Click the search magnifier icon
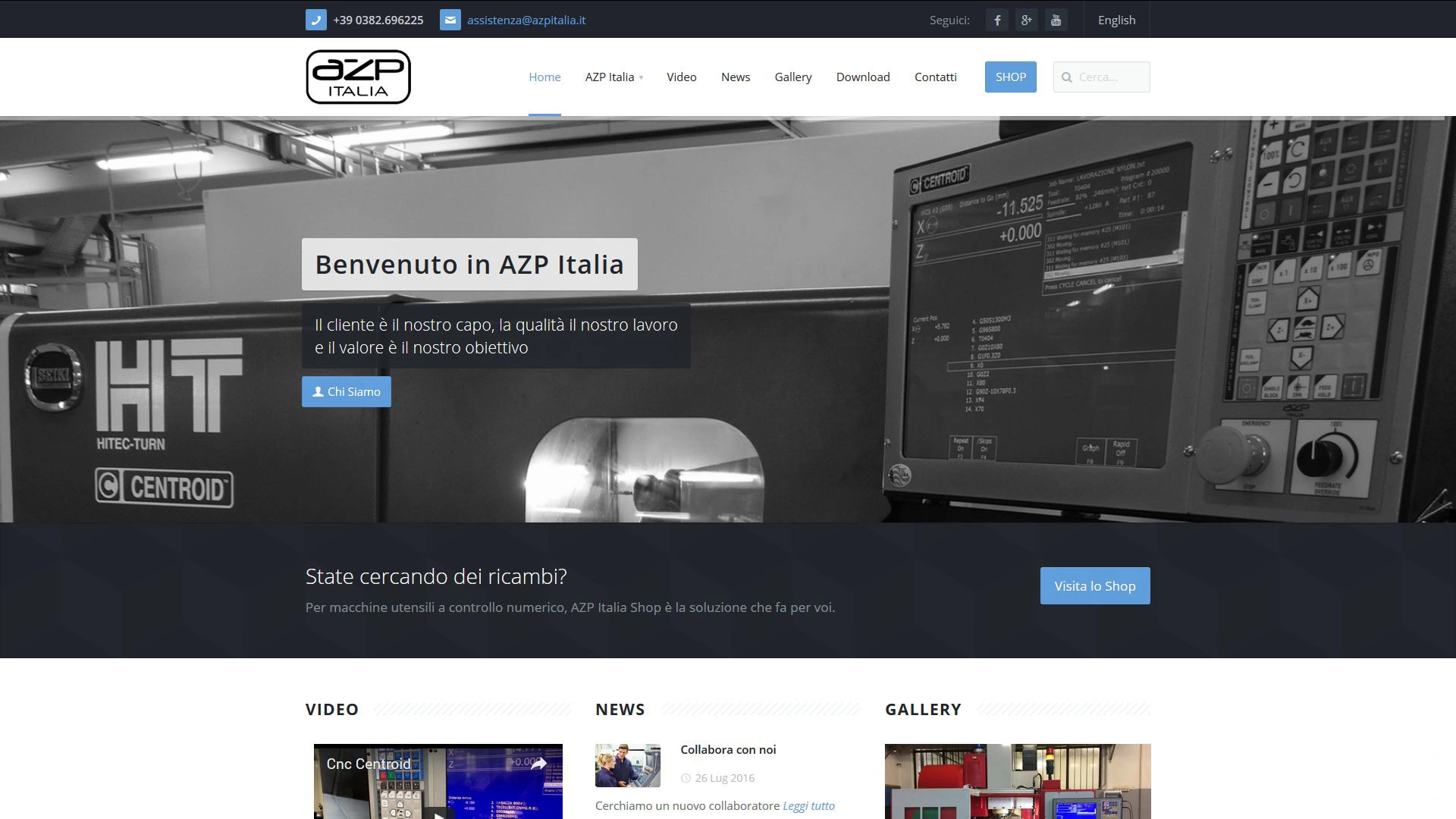Image resolution: width=1456 pixels, height=819 pixels. tap(1067, 77)
